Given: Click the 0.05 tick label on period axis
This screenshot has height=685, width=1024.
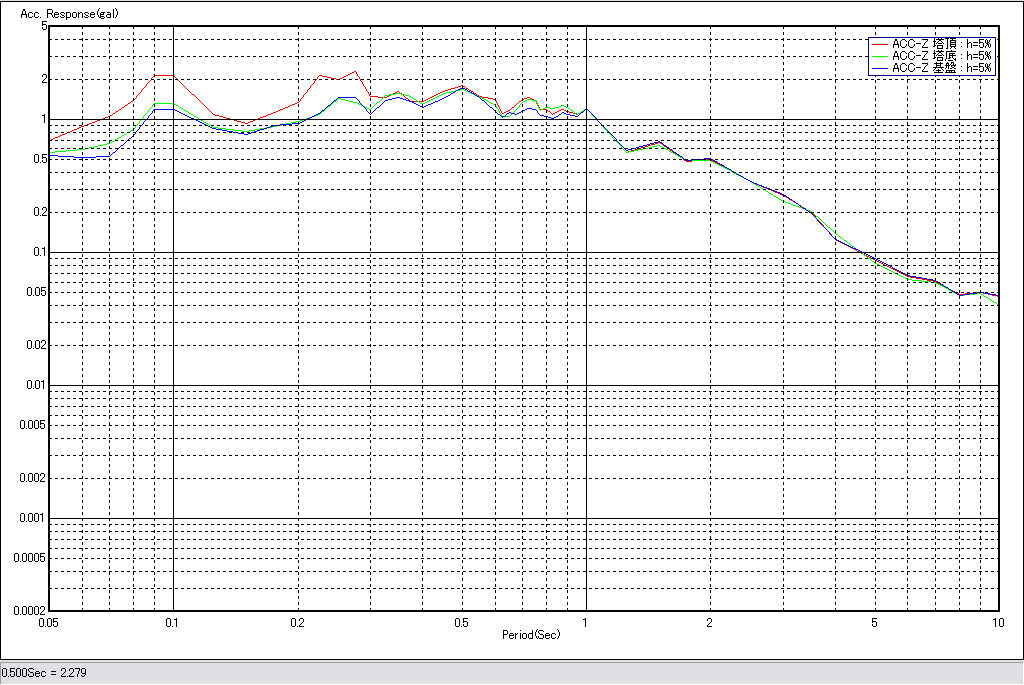Looking at the screenshot, I should [48, 622].
